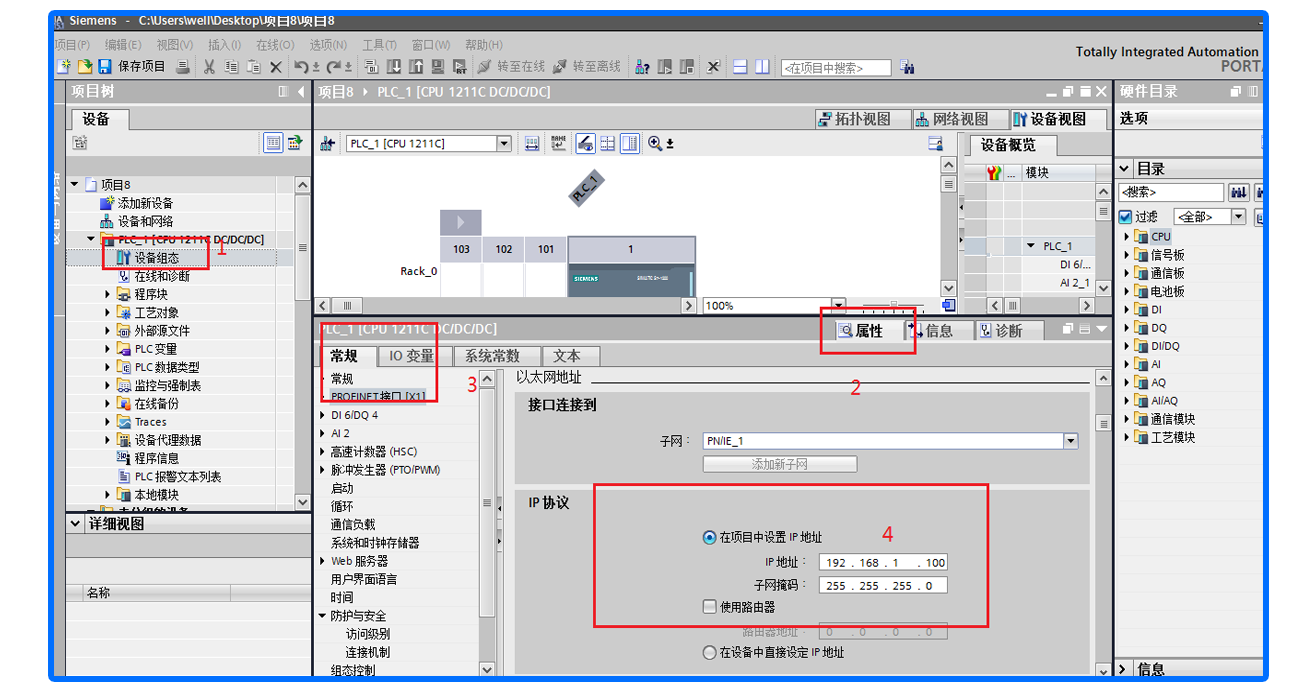The height and width of the screenshot is (688, 1312).
Task: Click the upload from device icon
Action: 416,67
